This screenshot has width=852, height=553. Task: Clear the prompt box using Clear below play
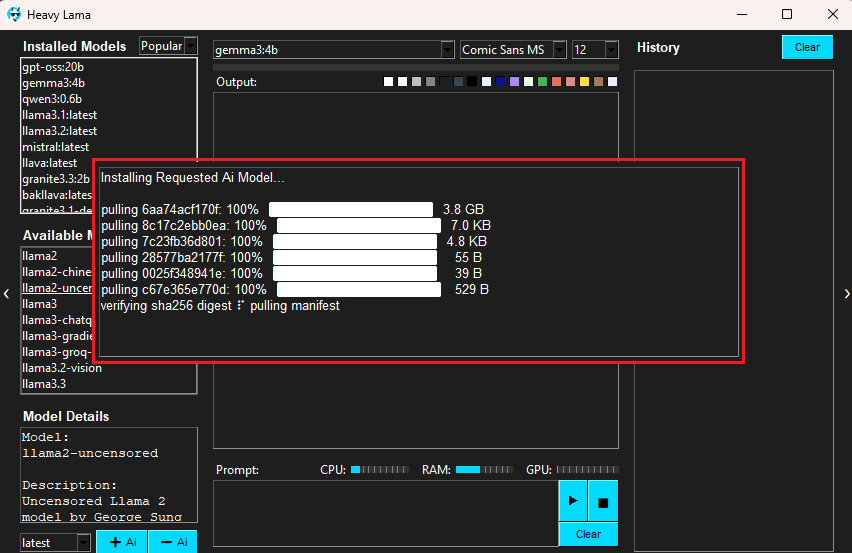(x=588, y=534)
